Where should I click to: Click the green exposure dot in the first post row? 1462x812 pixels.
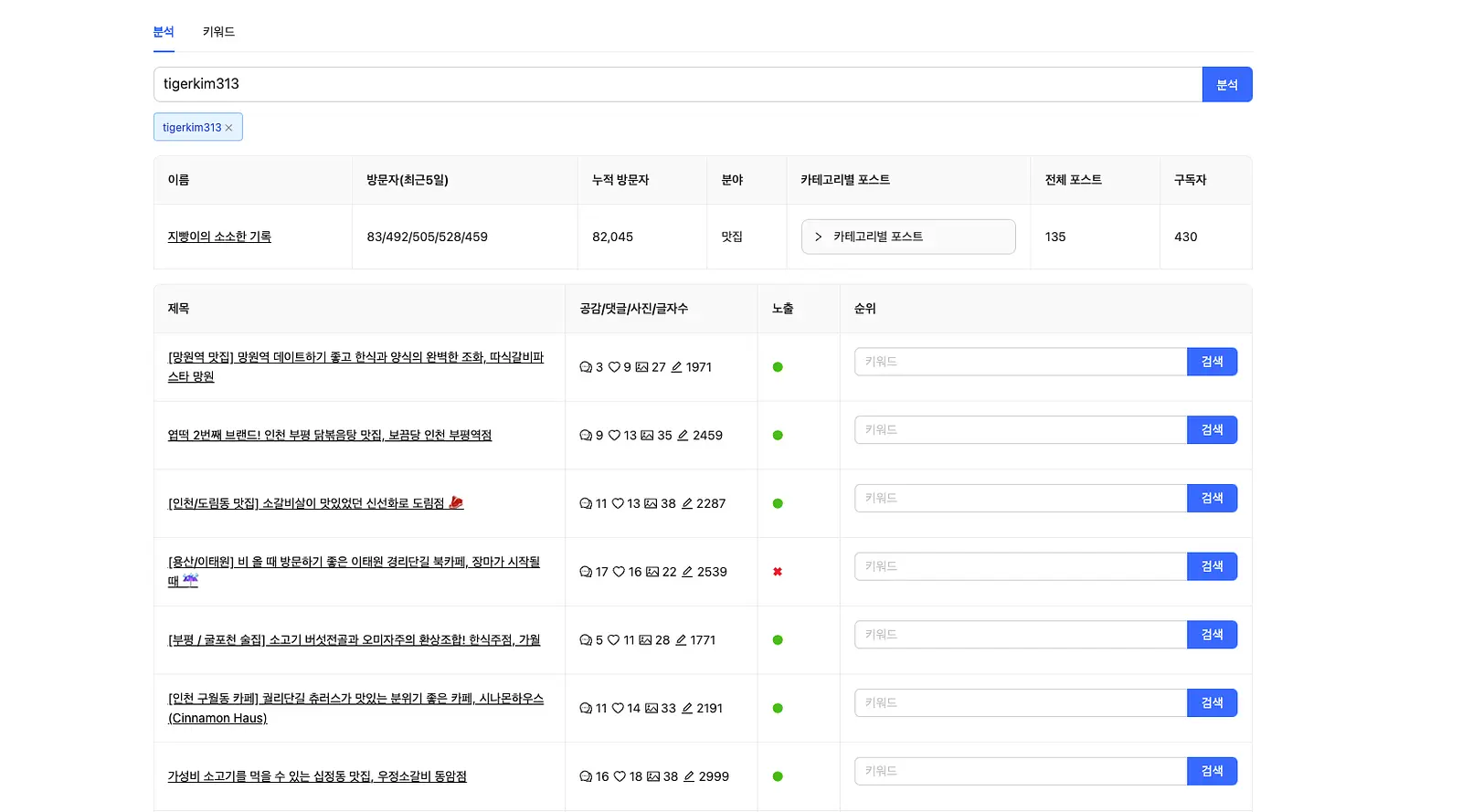778,367
